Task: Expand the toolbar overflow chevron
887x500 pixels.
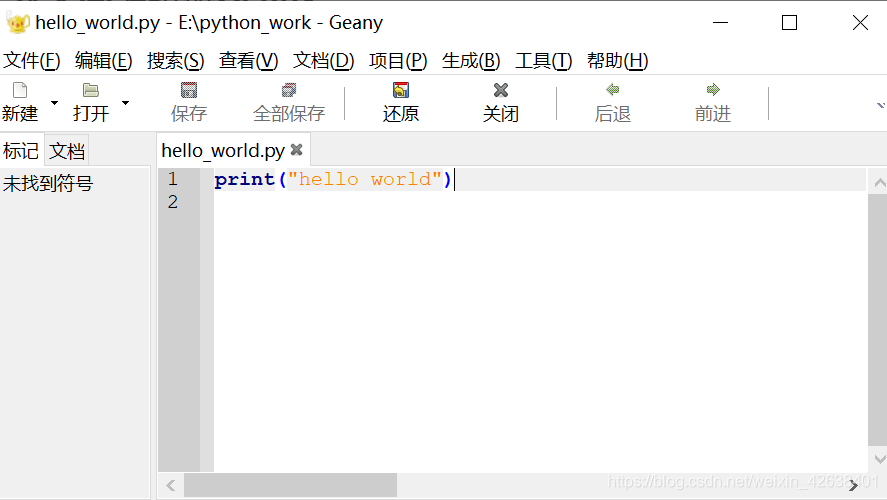Action: point(881,105)
